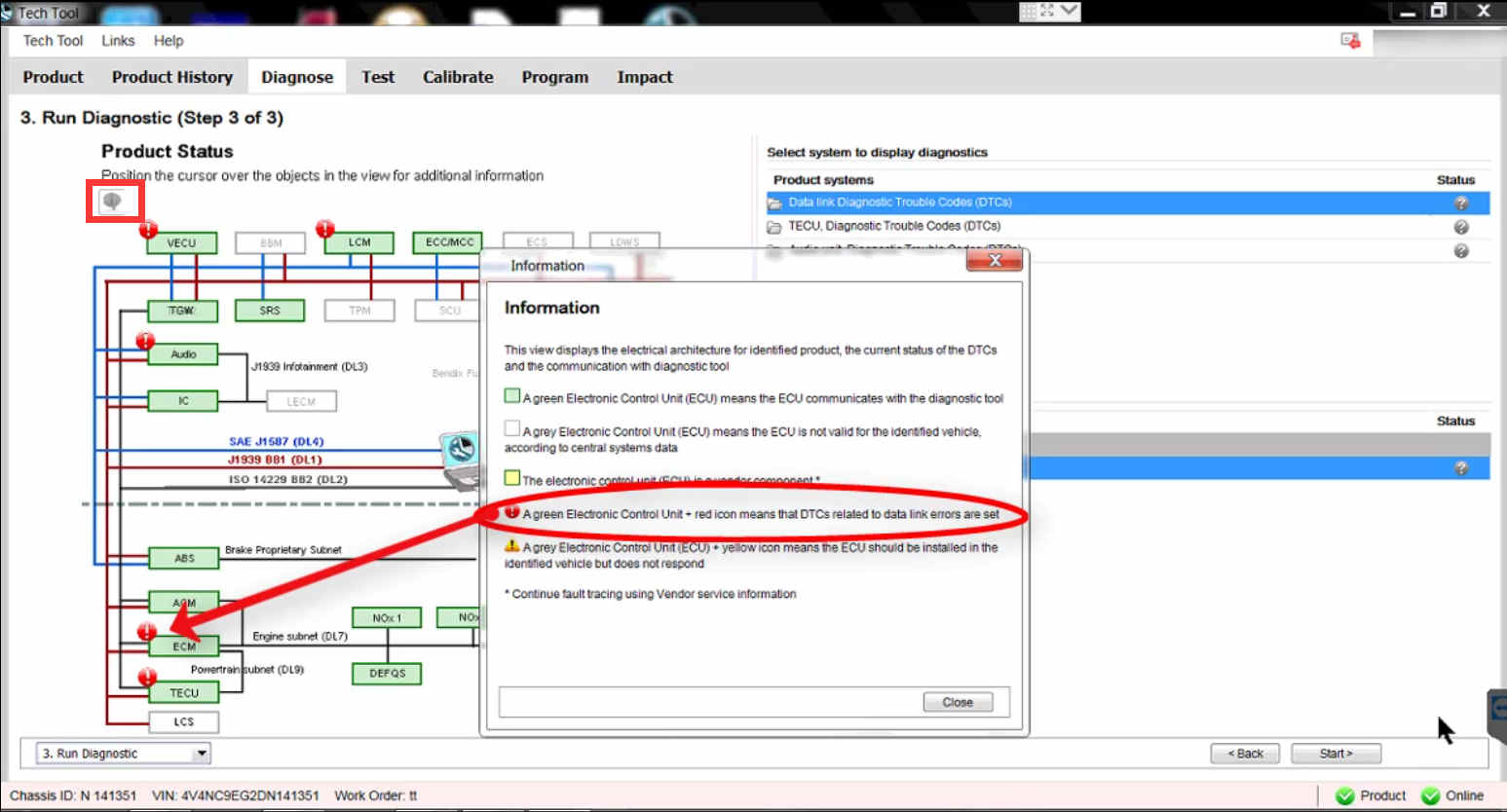Click the ISO 14229 BB2 (DL2) label
The height and width of the screenshot is (812, 1507).
(x=288, y=479)
